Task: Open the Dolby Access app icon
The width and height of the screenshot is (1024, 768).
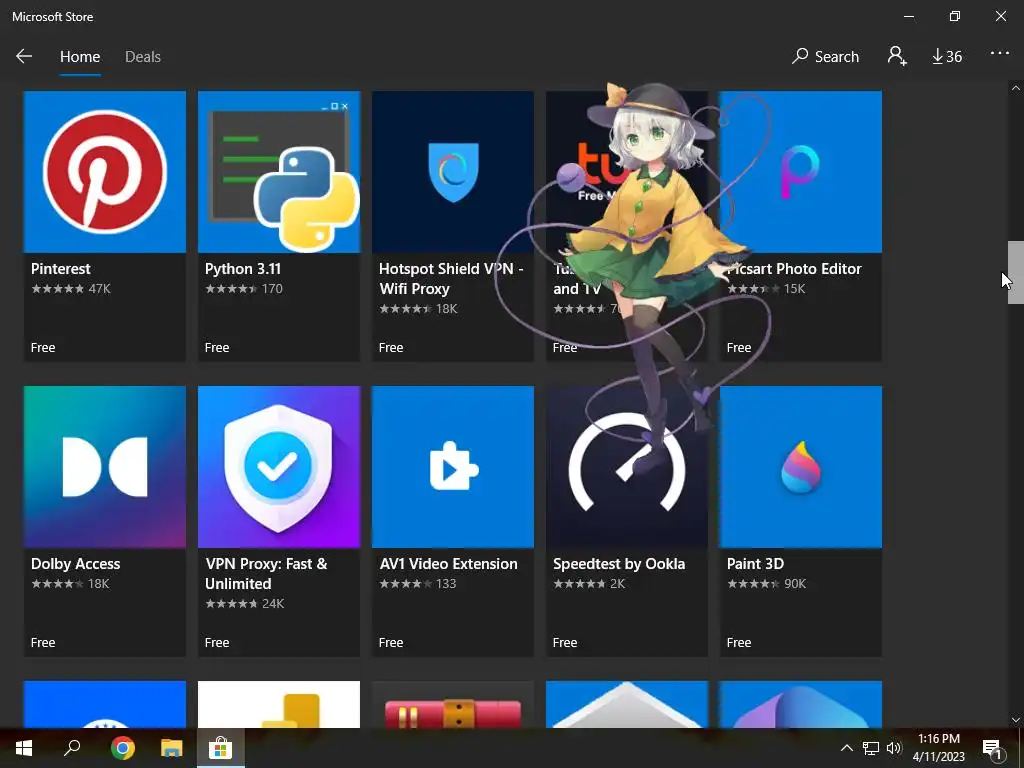Action: [104, 467]
